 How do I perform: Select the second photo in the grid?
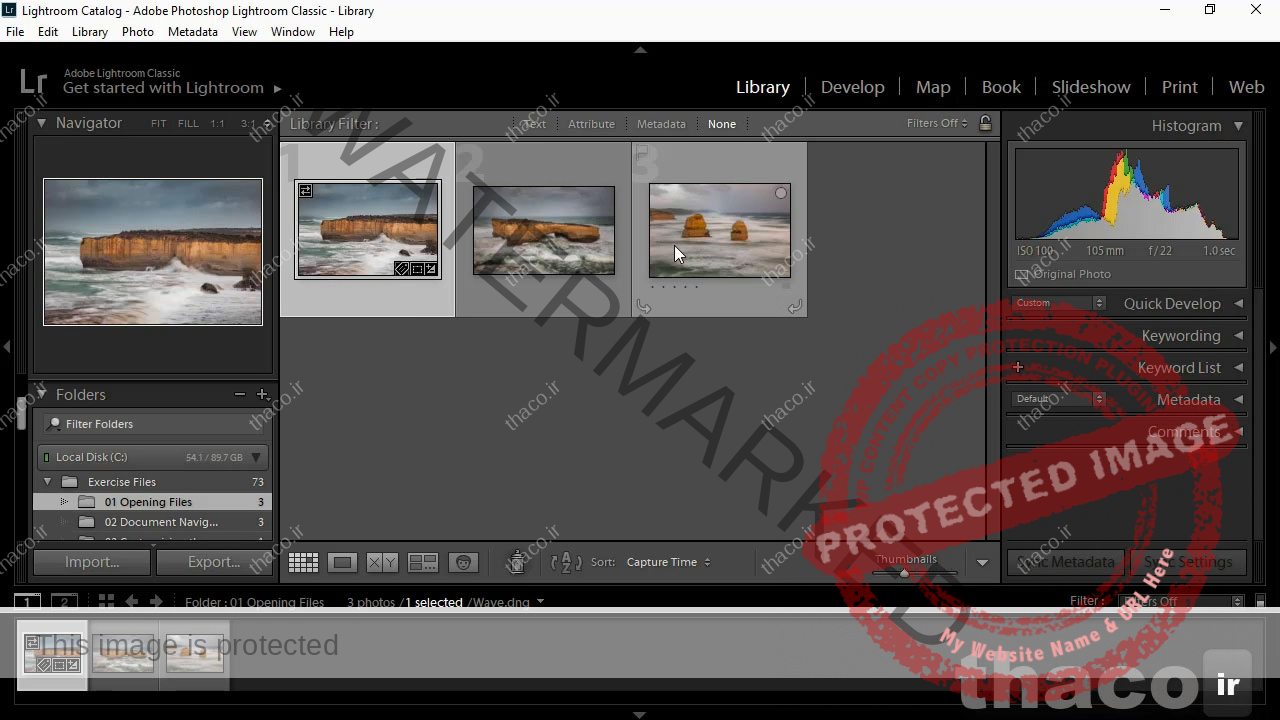click(x=543, y=230)
